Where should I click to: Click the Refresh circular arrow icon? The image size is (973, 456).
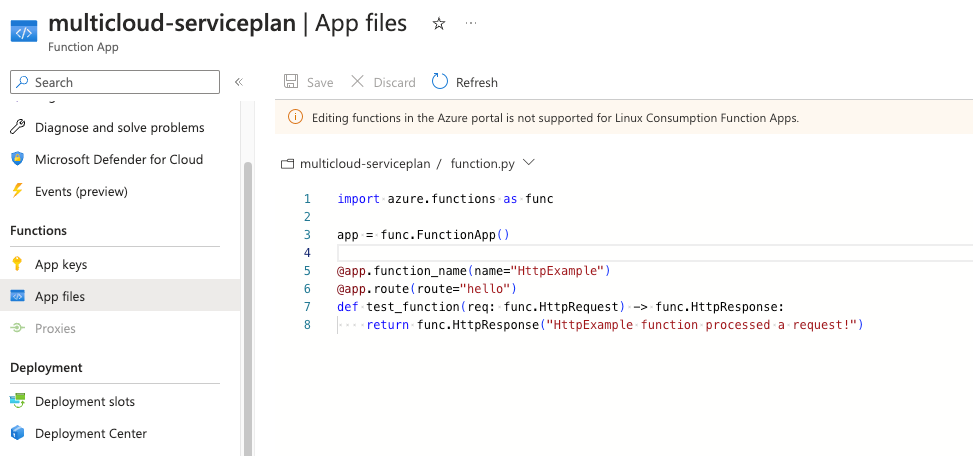click(440, 81)
